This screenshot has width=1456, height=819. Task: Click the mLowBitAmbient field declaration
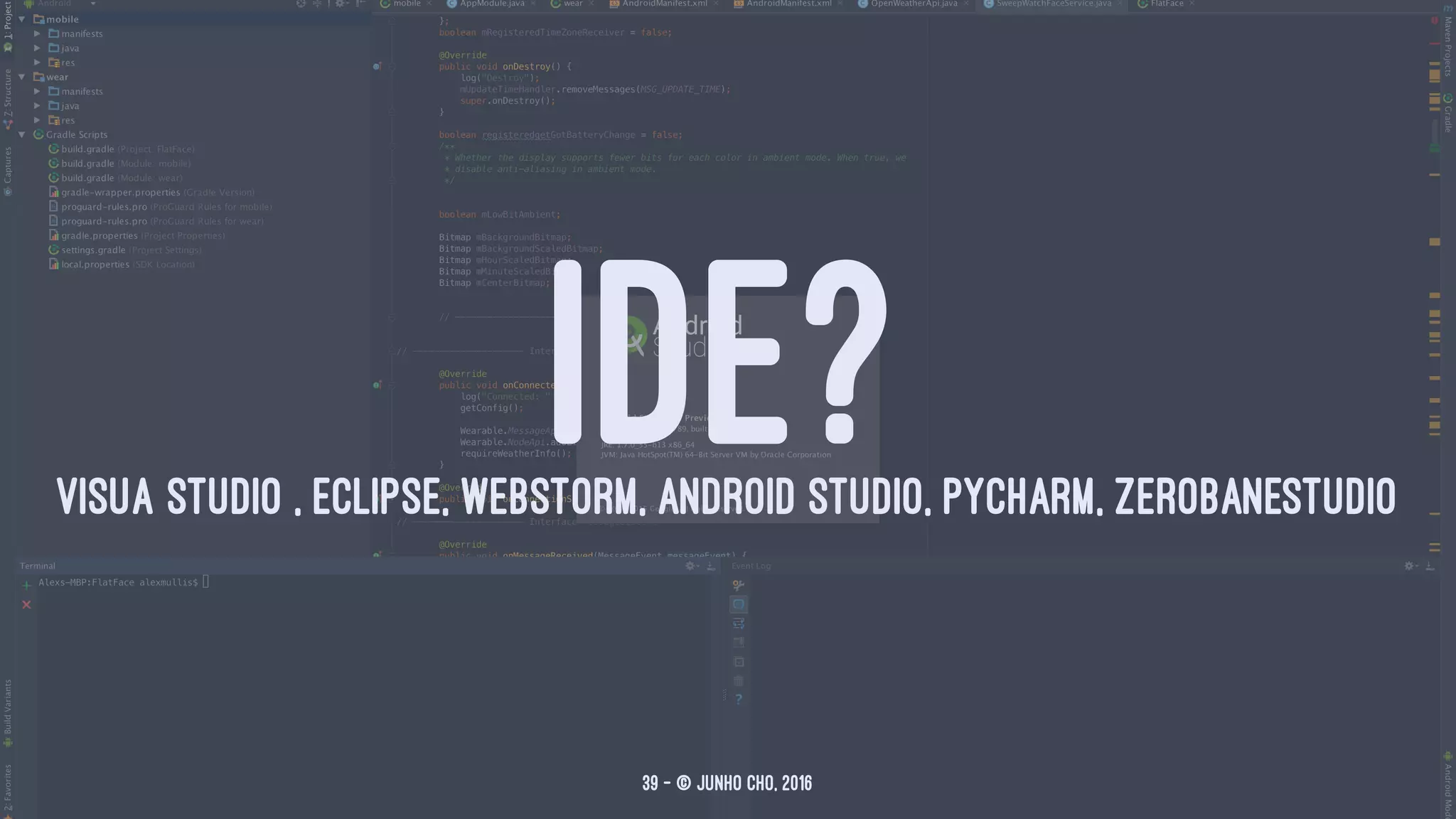499,214
